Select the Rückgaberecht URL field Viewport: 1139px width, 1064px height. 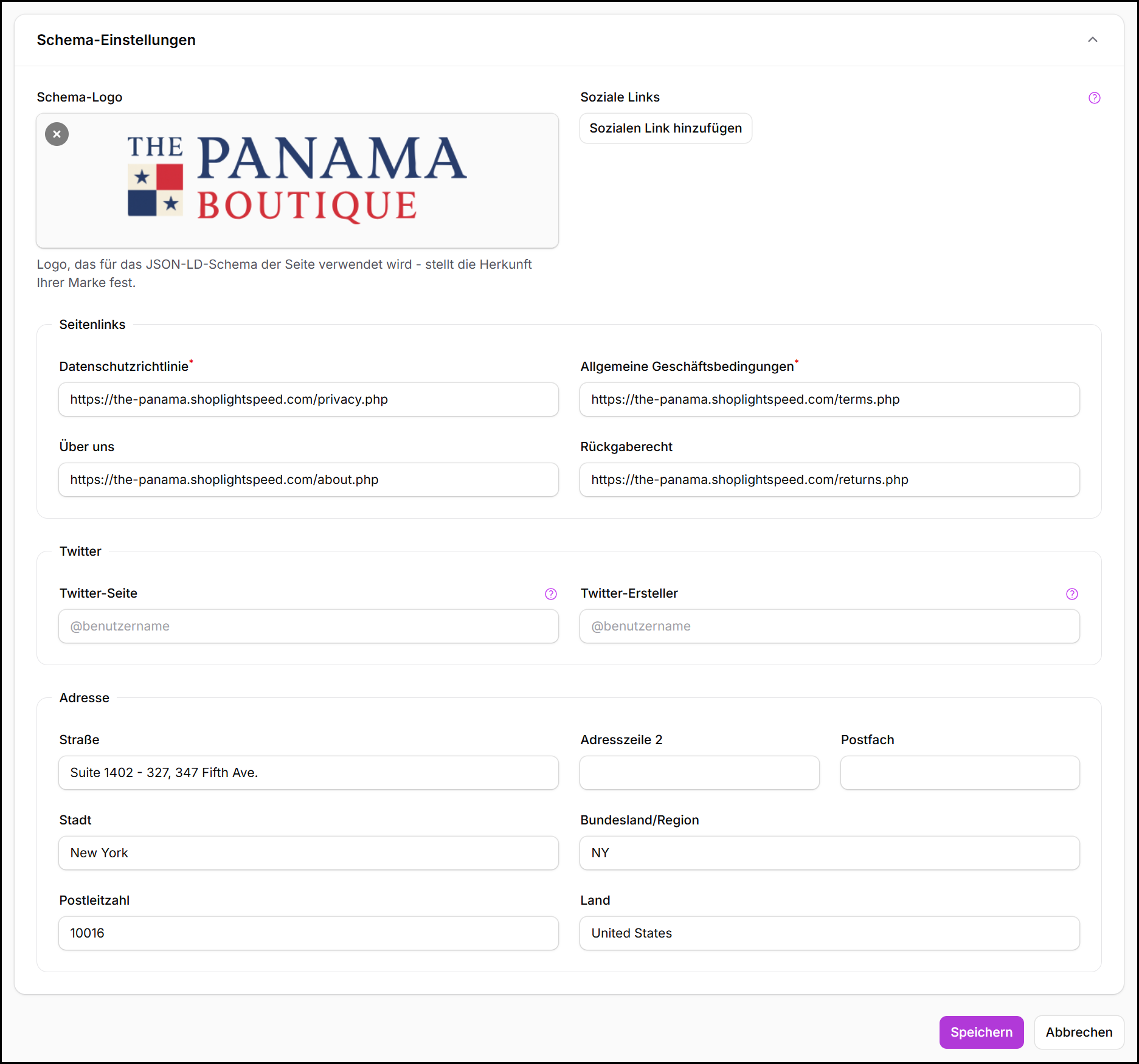point(829,480)
